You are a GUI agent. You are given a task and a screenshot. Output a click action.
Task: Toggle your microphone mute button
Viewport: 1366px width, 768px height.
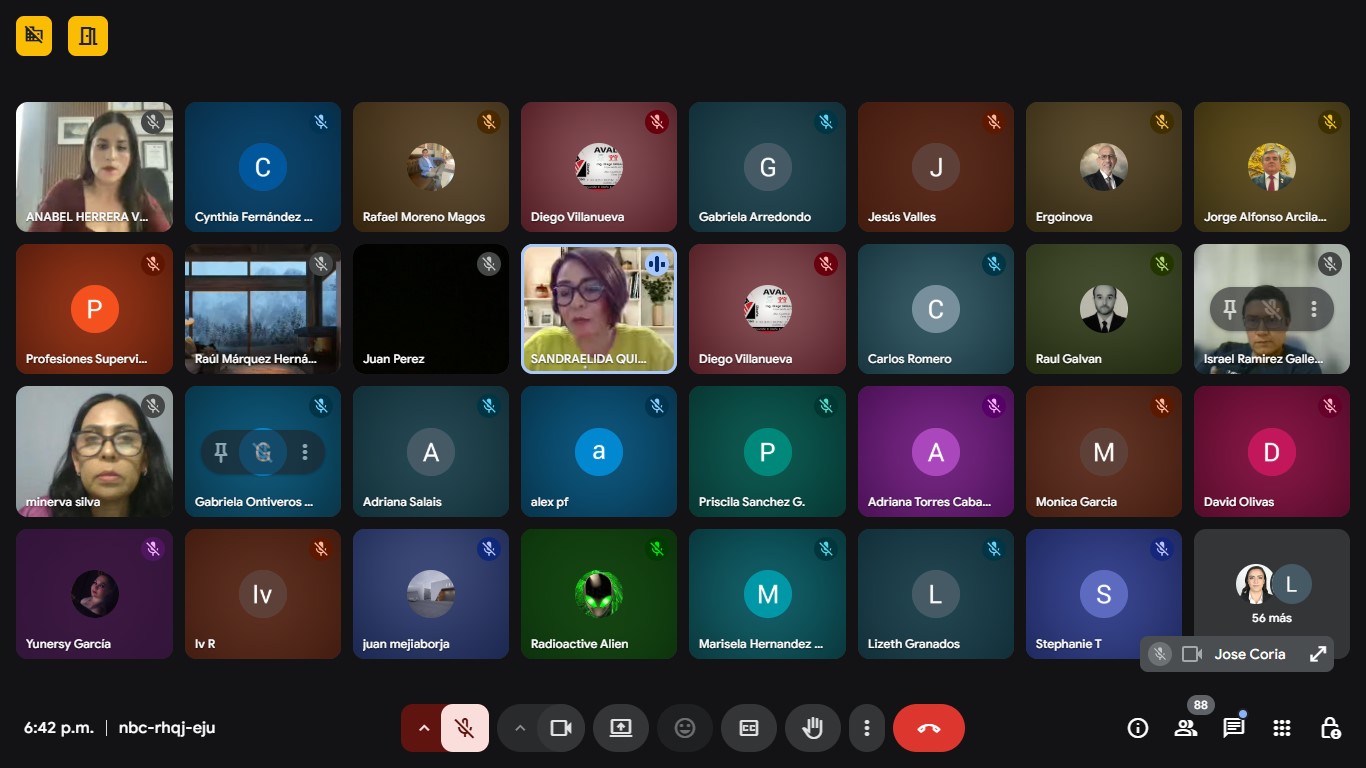[x=464, y=728]
